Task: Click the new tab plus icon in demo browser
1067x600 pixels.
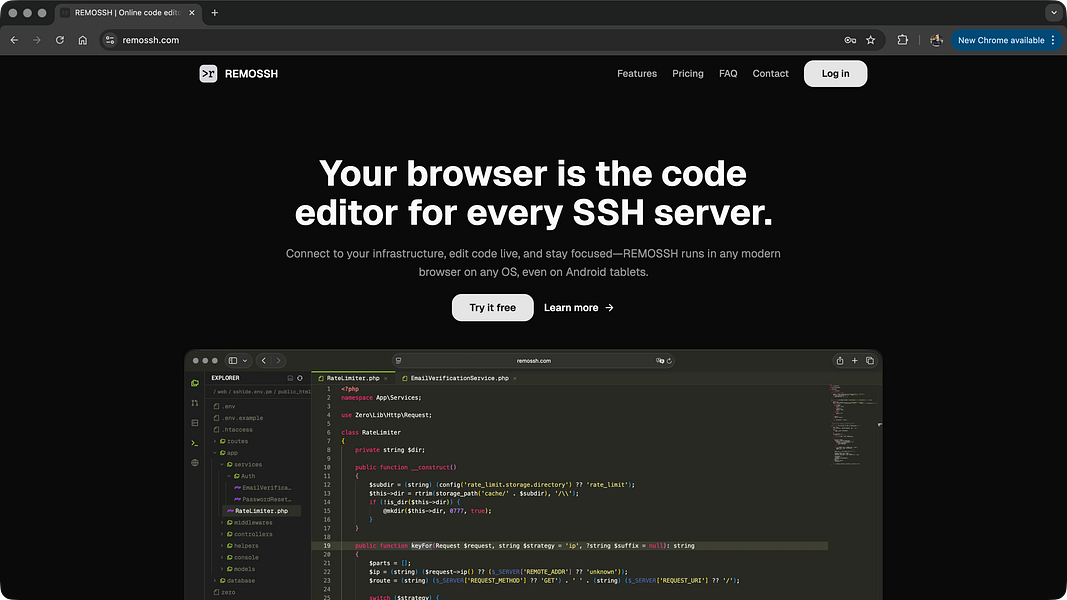Action: [x=855, y=361]
